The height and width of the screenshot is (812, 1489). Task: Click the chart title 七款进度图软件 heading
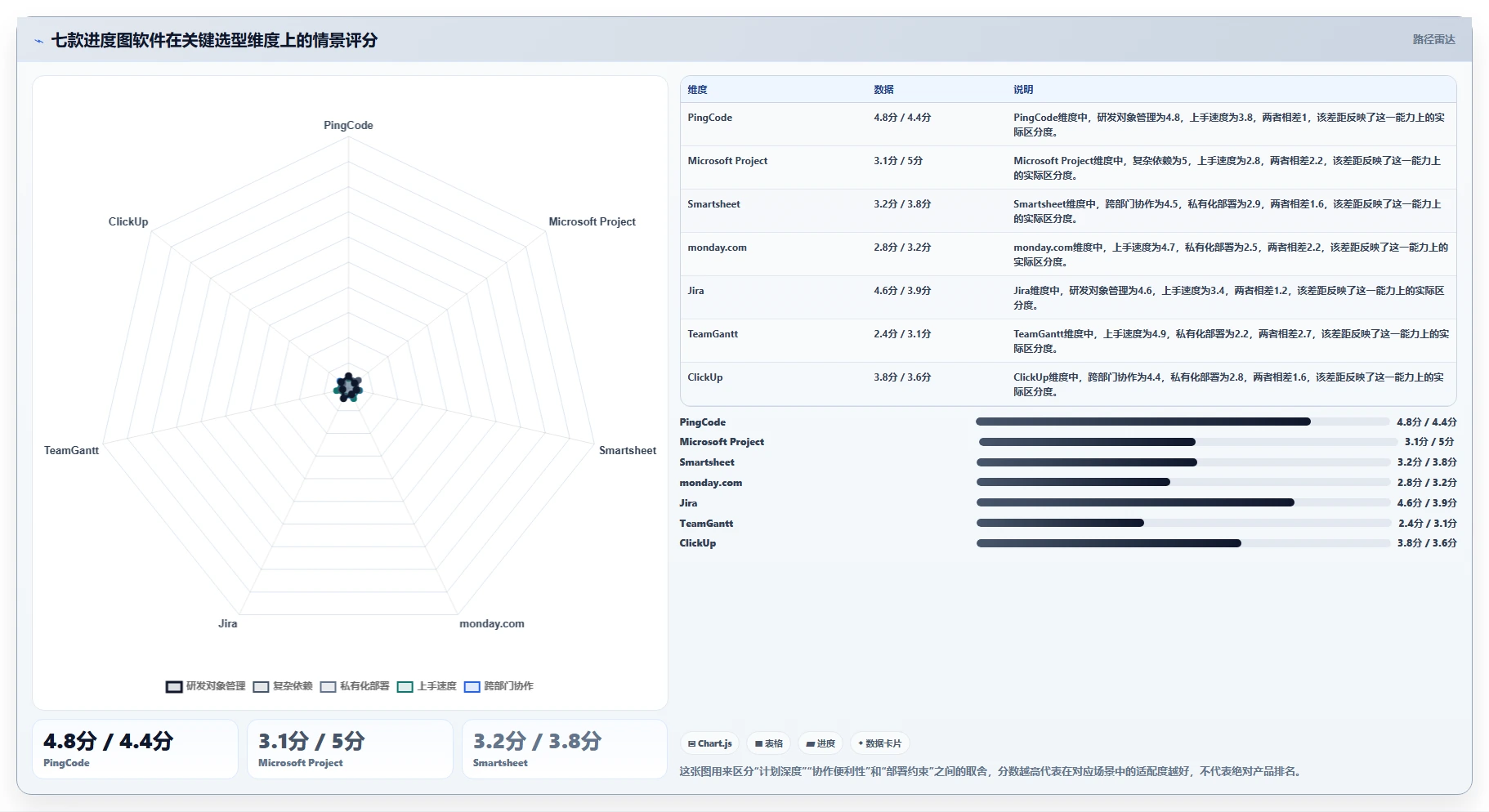pos(214,40)
